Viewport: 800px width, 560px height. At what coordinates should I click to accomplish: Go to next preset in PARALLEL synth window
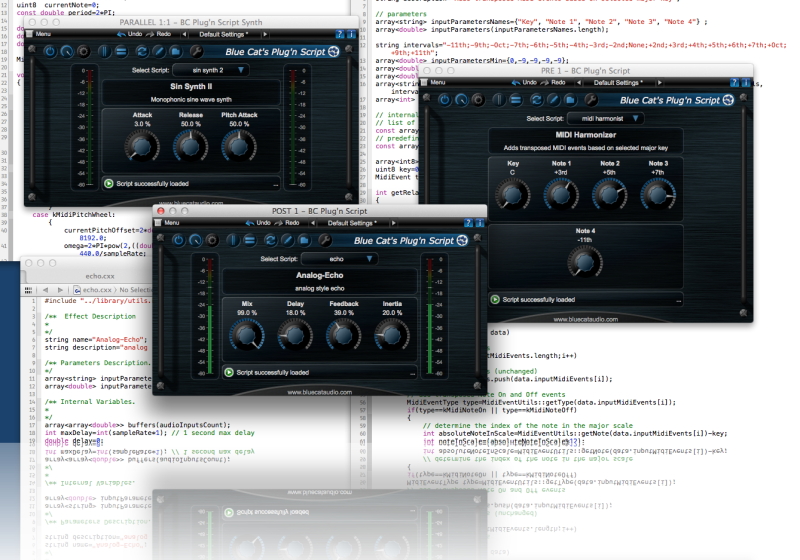(x=265, y=34)
